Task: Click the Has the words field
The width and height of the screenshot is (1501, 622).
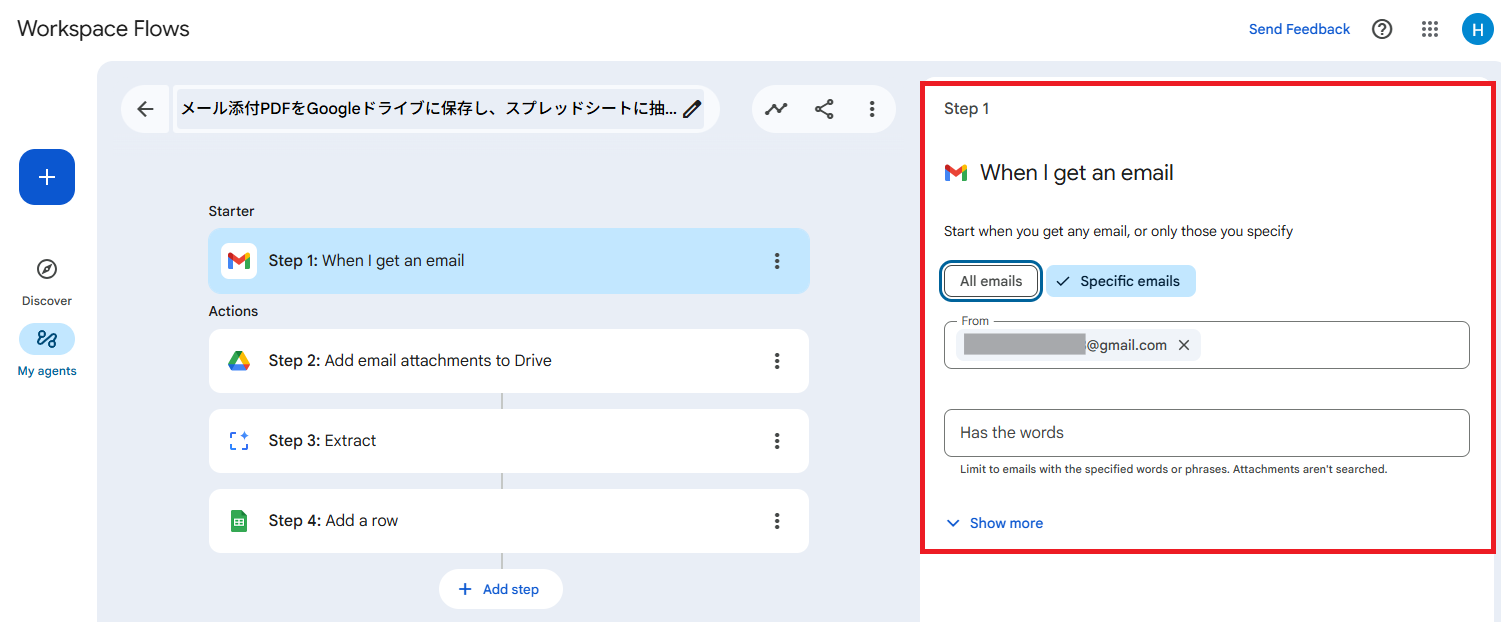Action: (1206, 433)
